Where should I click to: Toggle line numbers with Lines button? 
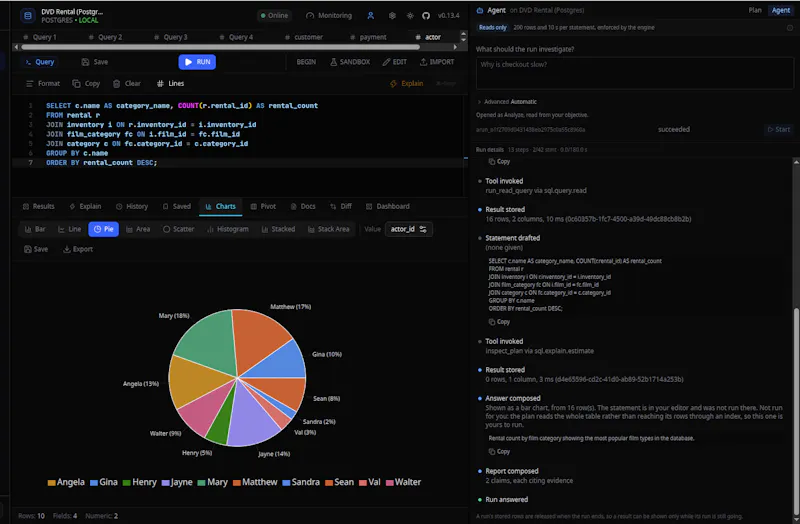170,83
